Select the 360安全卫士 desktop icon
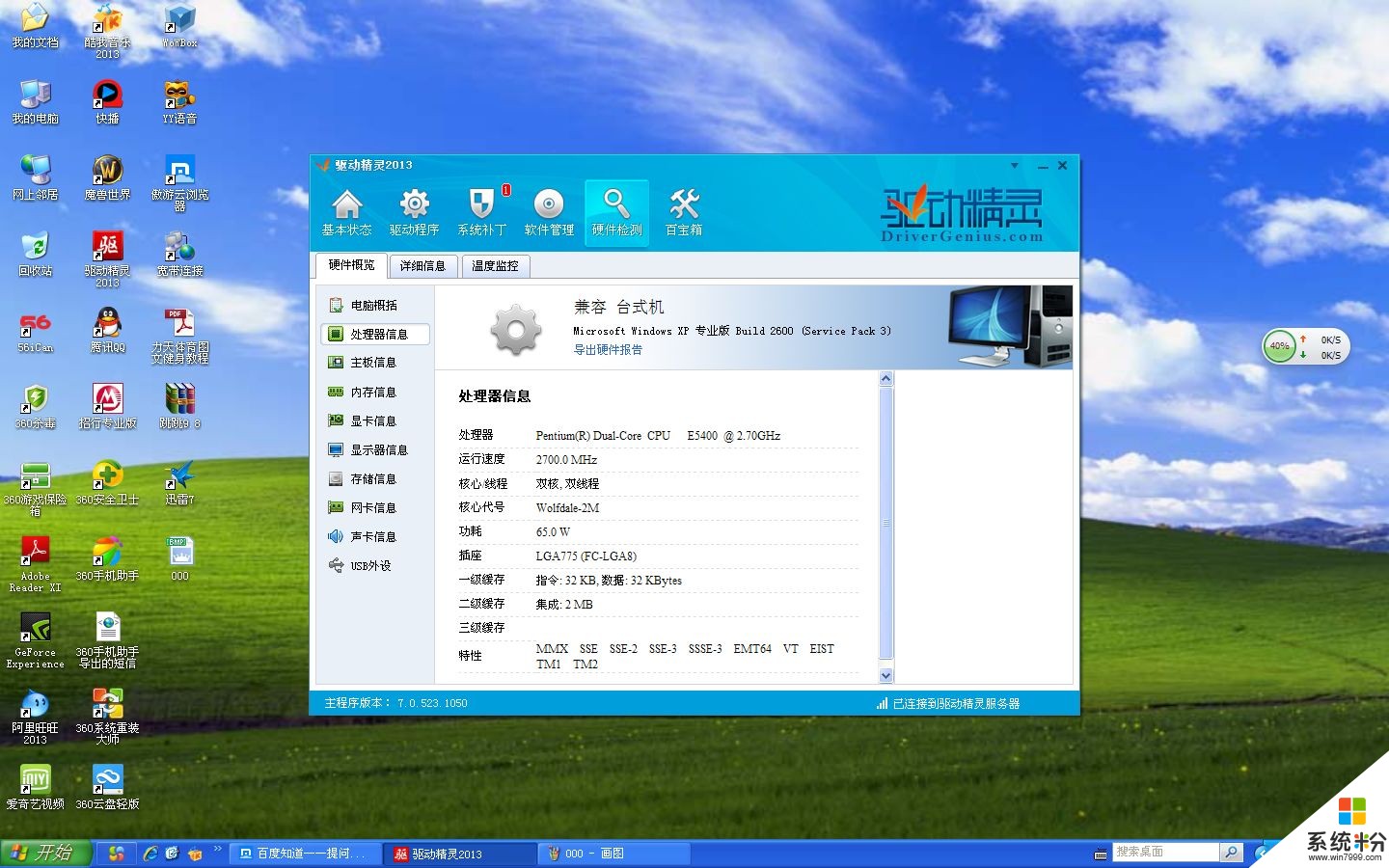Image resolution: width=1389 pixels, height=868 pixels. pyautogui.click(x=107, y=483)
